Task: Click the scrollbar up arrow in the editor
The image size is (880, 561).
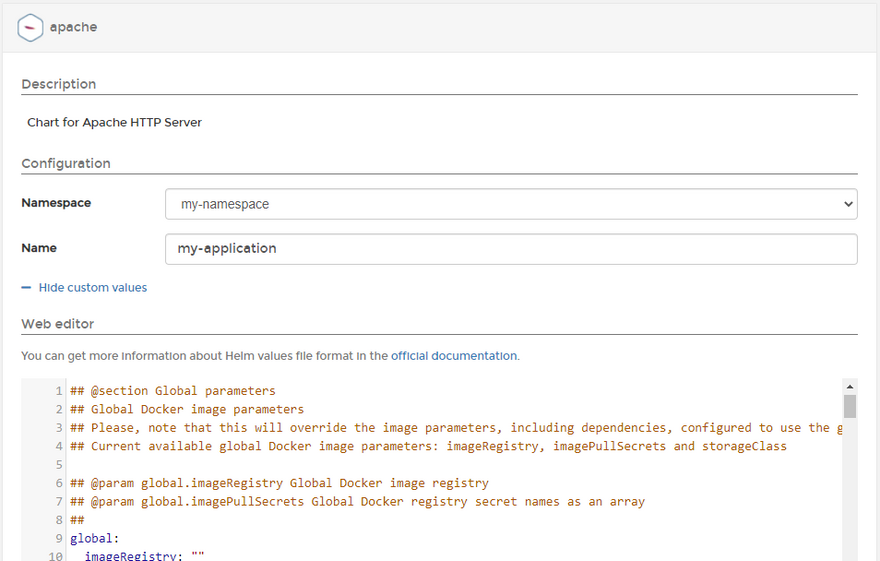Action: (850, 386)
